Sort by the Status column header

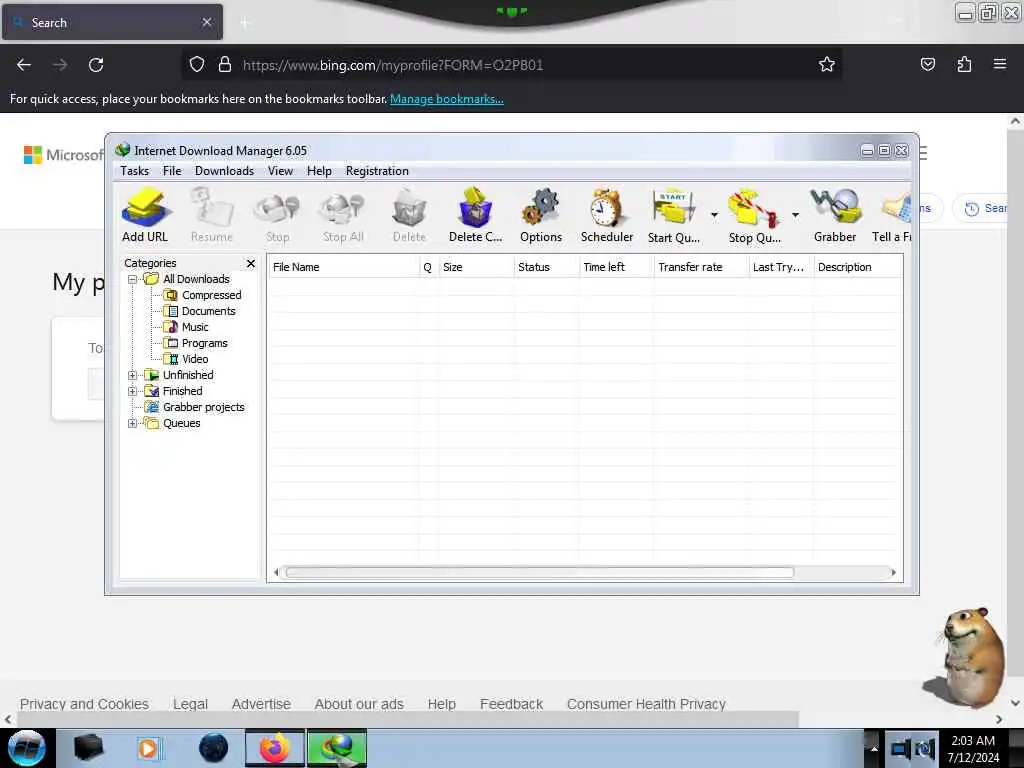tap(546, 267)
